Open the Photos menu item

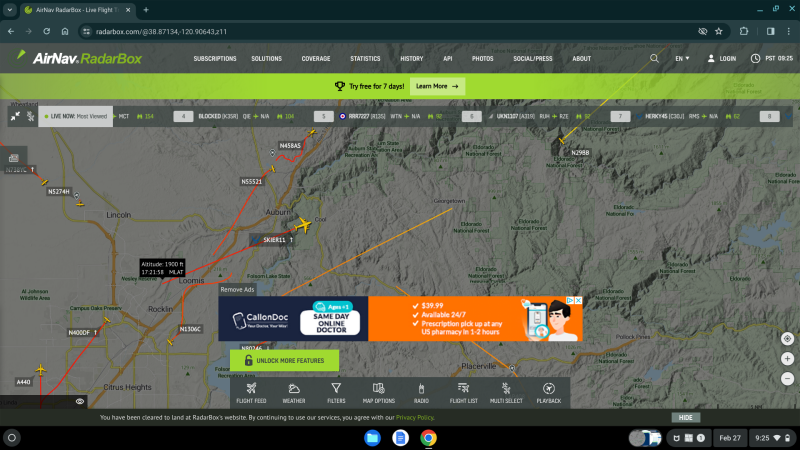483,59
